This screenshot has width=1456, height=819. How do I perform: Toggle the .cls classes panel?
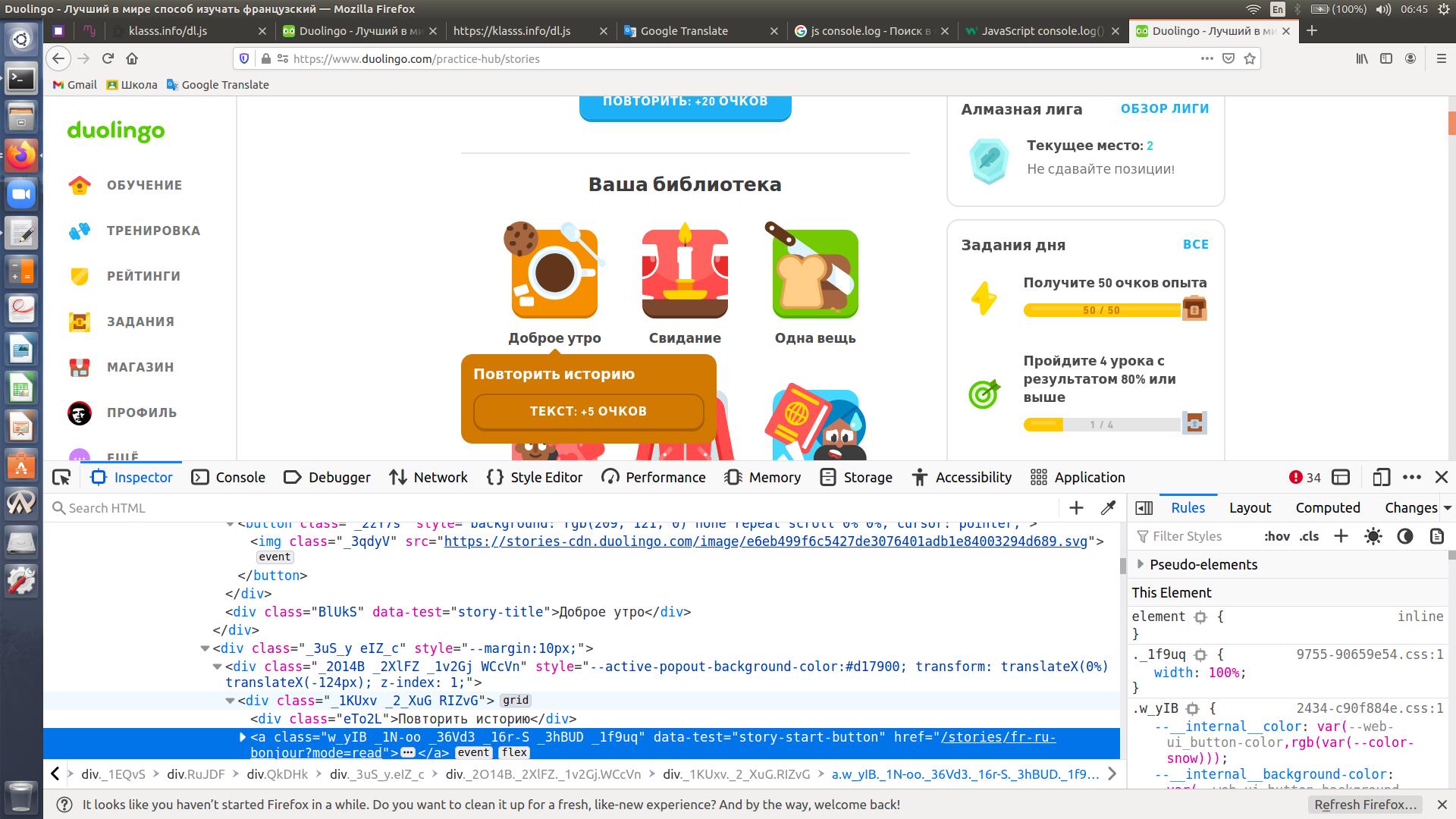(1309, 536)
